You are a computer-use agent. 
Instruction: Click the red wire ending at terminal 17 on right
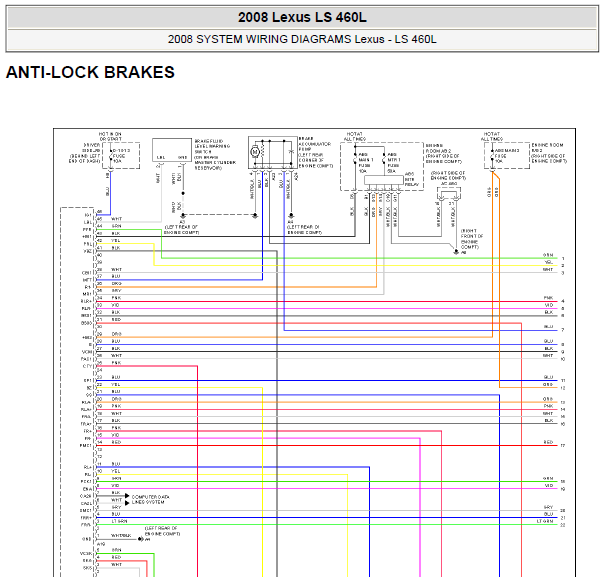tap(326, 445)
